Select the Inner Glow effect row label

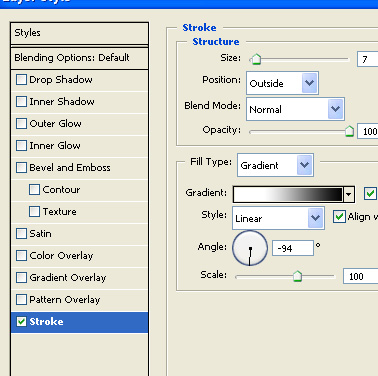coord(55,146)
